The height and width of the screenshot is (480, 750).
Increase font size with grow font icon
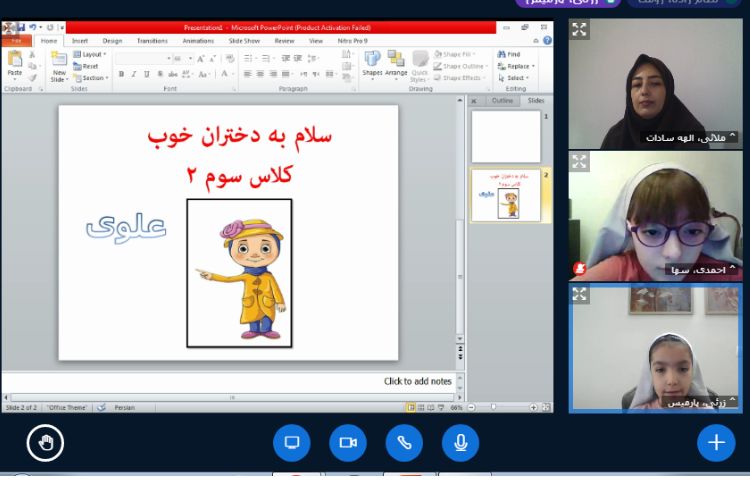pyautogui.click(x=201, y=59)
